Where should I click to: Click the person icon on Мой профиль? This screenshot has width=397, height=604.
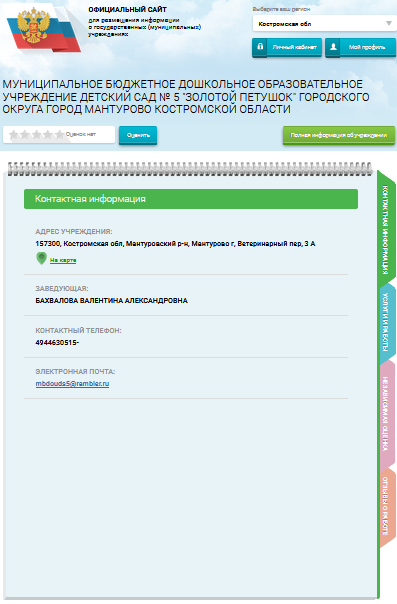coord(333,47)
